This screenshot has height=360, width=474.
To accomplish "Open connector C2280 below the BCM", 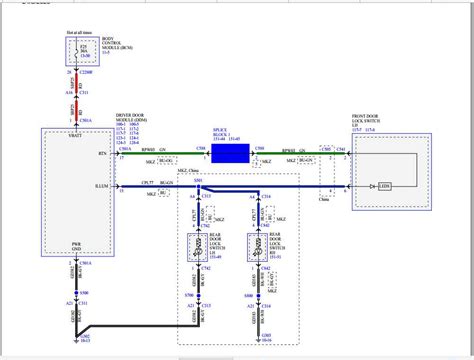I will click(x=86, y=72).
